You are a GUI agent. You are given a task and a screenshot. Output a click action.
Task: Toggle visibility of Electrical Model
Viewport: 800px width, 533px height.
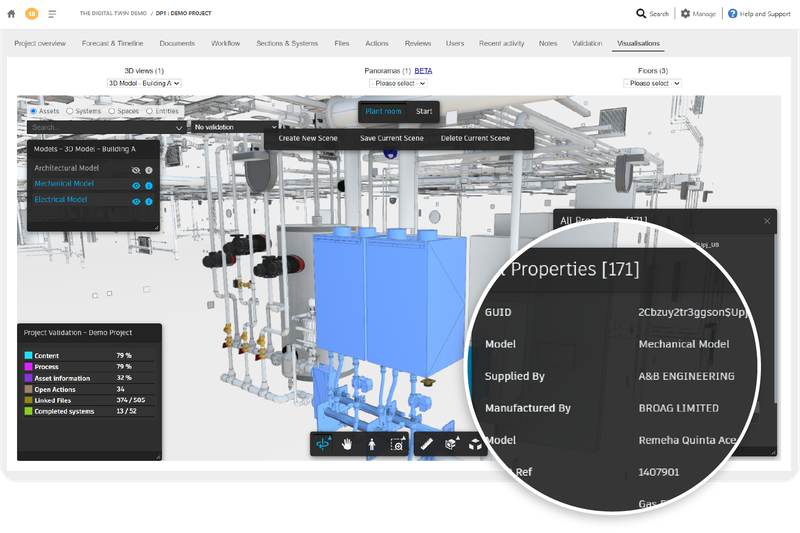click(x=136, y=201)
